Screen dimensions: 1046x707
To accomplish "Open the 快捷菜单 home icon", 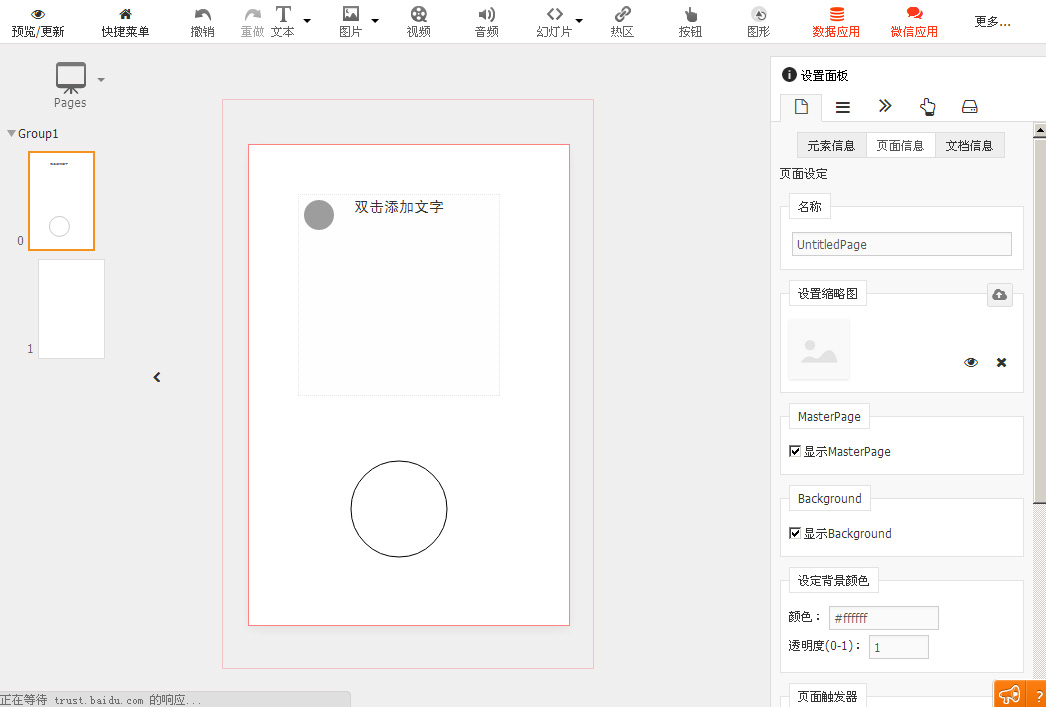I will click(125, 14).
